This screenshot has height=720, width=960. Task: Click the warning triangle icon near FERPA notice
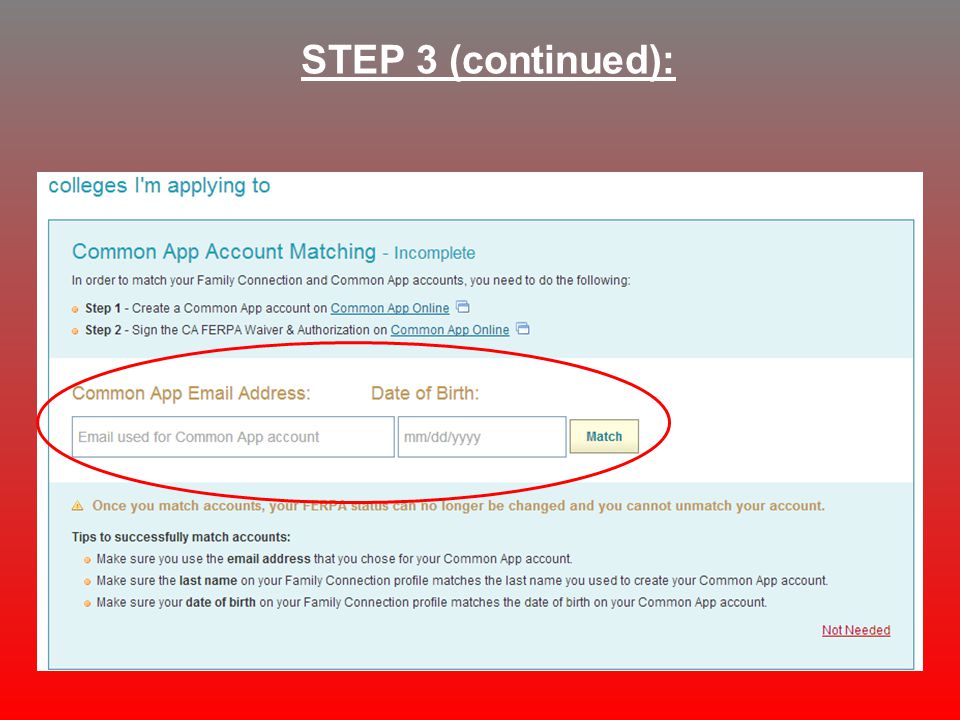(x=78, y=506)
